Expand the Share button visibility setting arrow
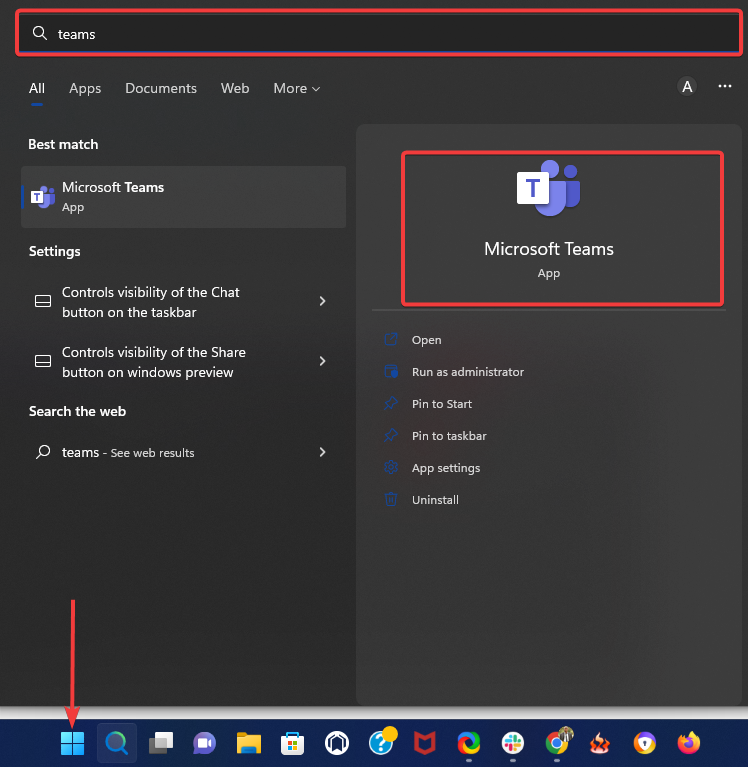Viewport: 748px width, 767px height. [322, 361]
